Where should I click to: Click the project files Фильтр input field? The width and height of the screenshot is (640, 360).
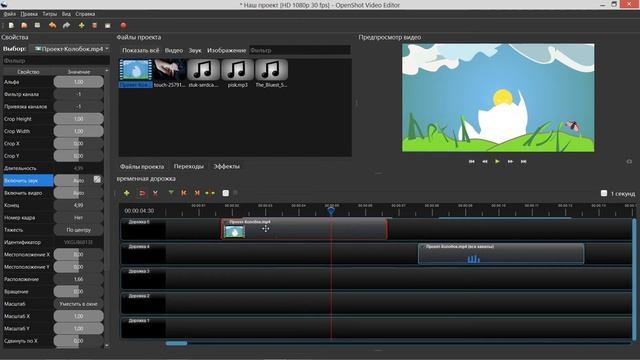click(300, 50)
